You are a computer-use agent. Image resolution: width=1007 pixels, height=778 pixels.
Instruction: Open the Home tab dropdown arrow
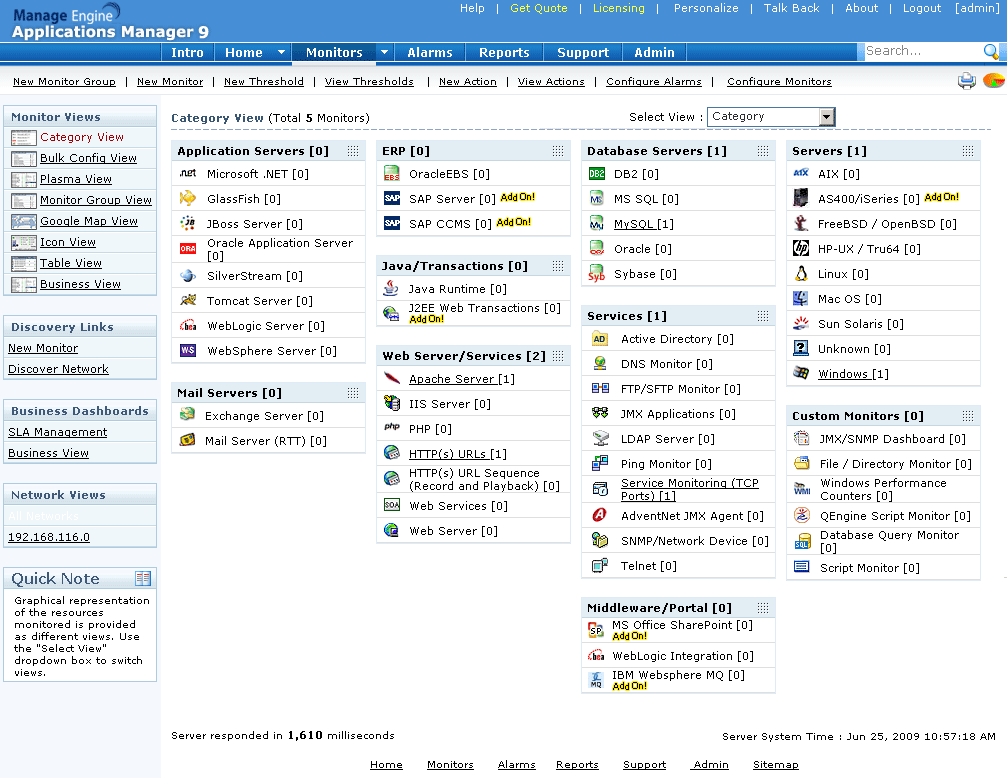pyautogui.click(x=281, y=52)
